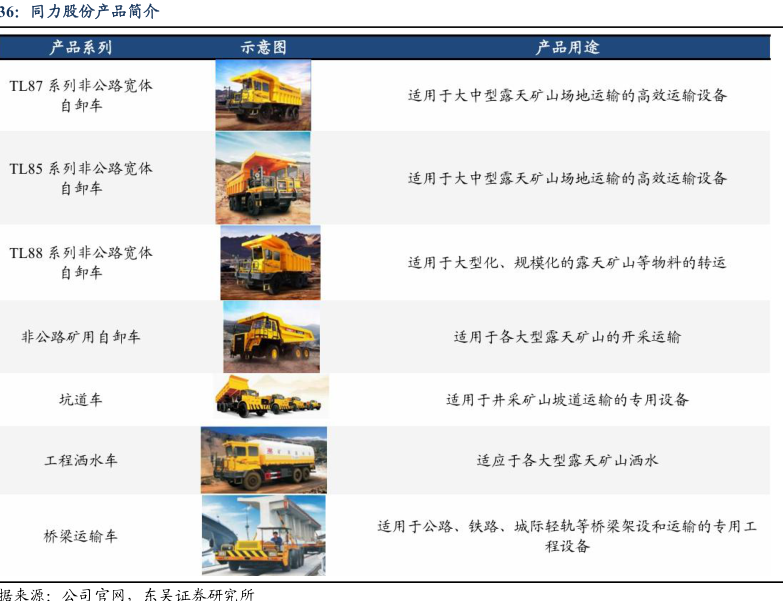Click 适用于井采矿山坡道运输的专用设备 text
783x601 pixels.
(567, 399)
